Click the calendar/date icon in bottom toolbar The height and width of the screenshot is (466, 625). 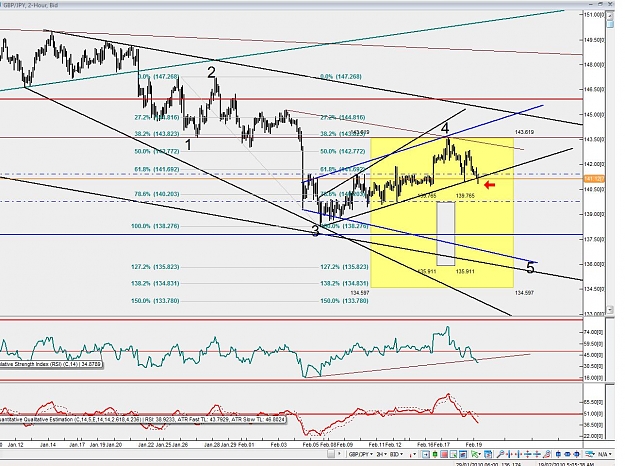[x=488, y=454]
